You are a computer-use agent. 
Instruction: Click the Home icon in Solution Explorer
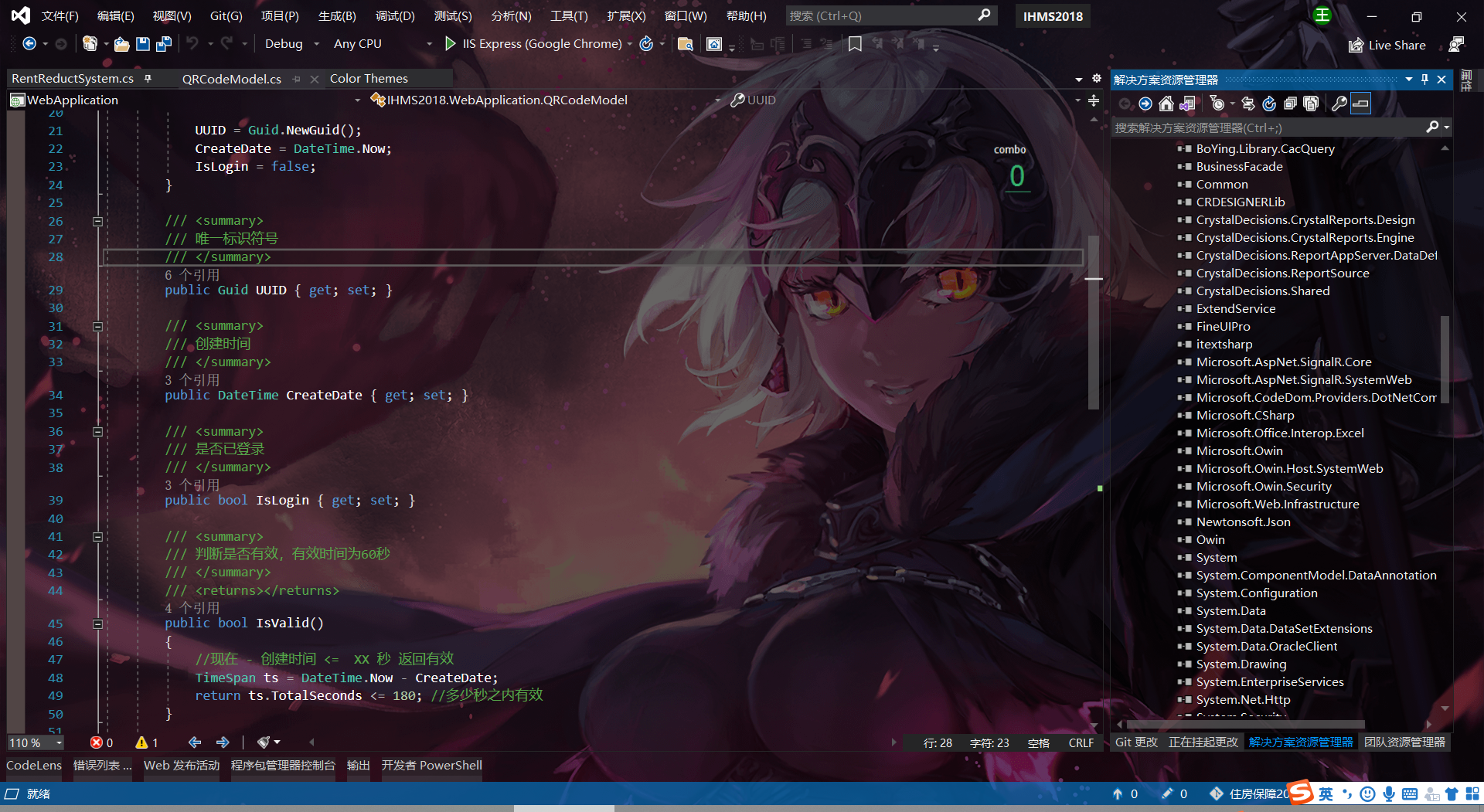[x=1166, y=104]
